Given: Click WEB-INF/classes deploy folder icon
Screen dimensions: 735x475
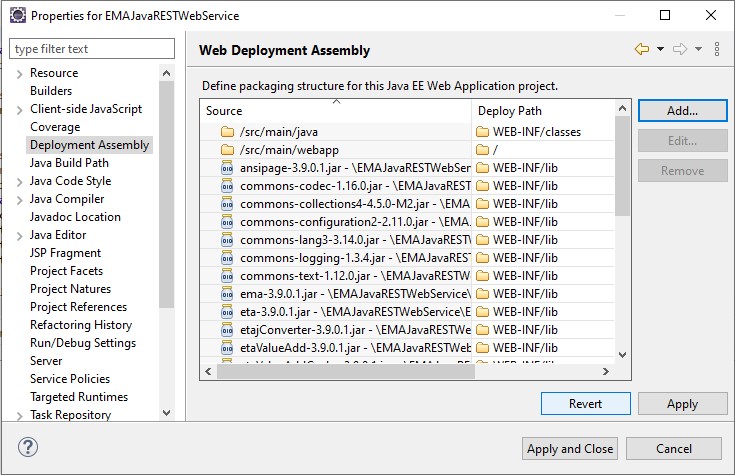Looking at the screenshot, I should (x=482, y=132).
